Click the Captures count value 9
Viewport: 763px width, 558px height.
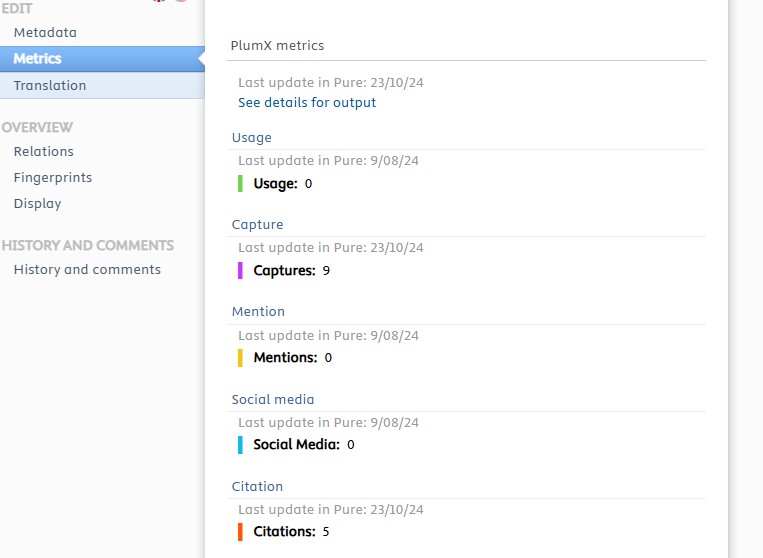tap(326, 270)
